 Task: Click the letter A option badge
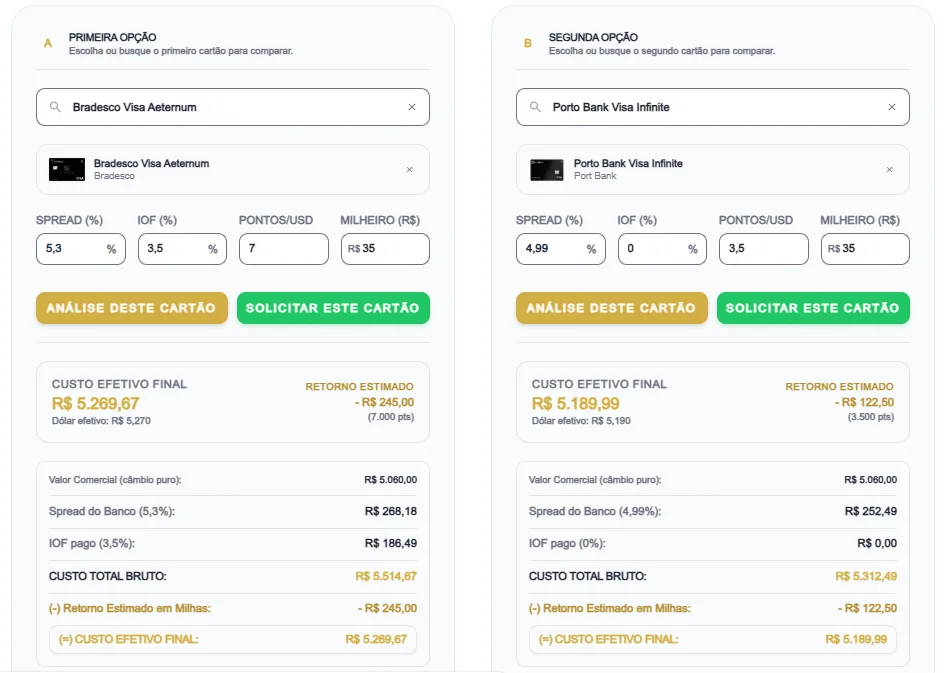point(48,43)
